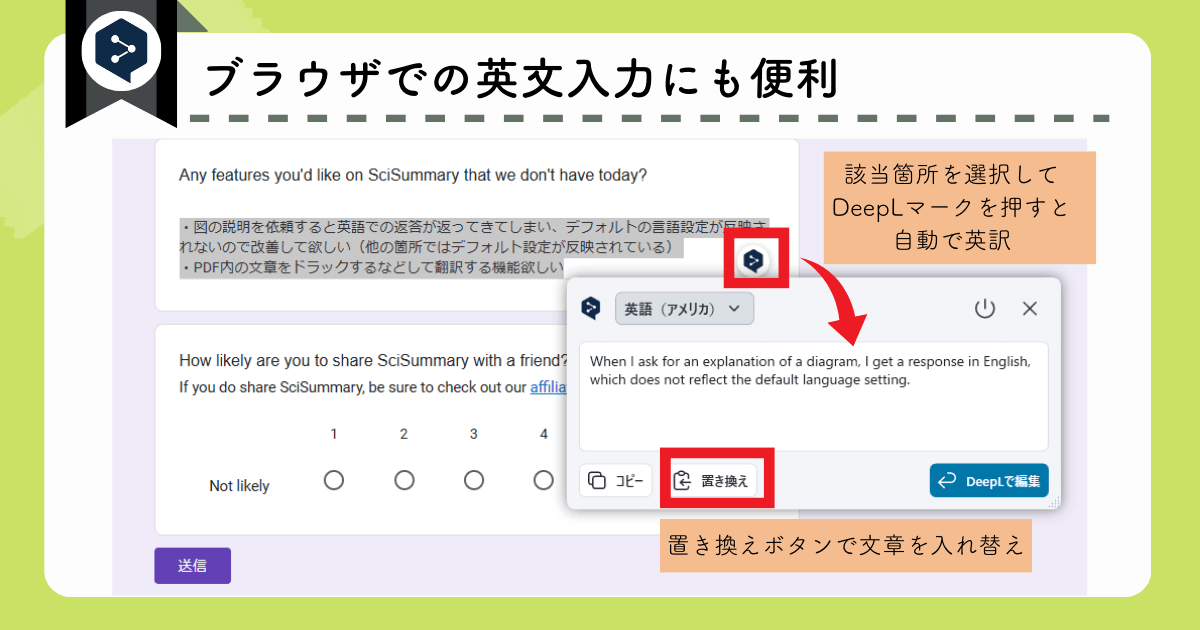This screenshot has height=630, width=1200.
Task: Select radio button under rating 4
Action: (544, 480)
